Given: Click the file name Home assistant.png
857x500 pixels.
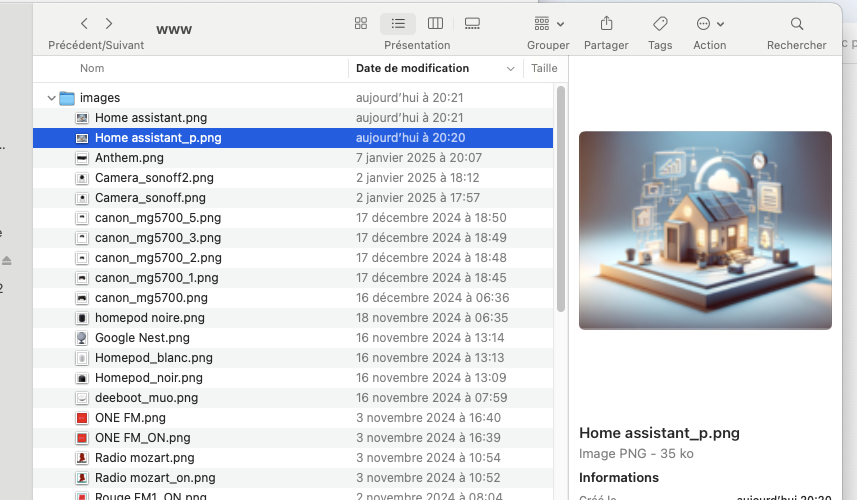Looking at the screenshot, I should point(151,118).
